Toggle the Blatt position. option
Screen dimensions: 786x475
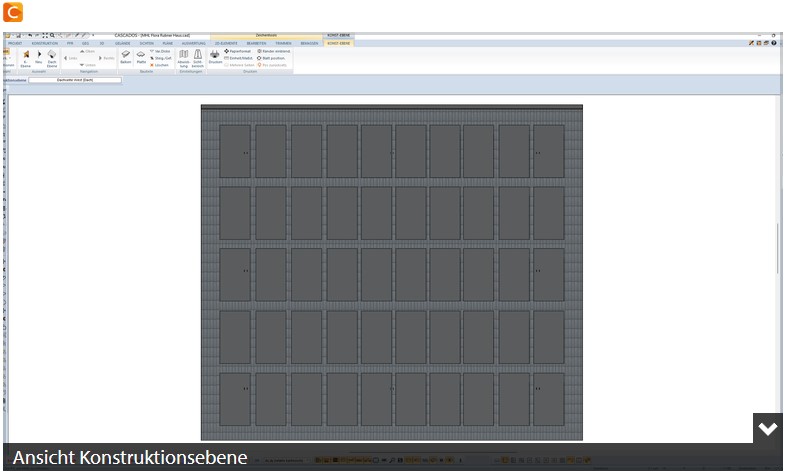pyautogui.click(x=271, y=58)
